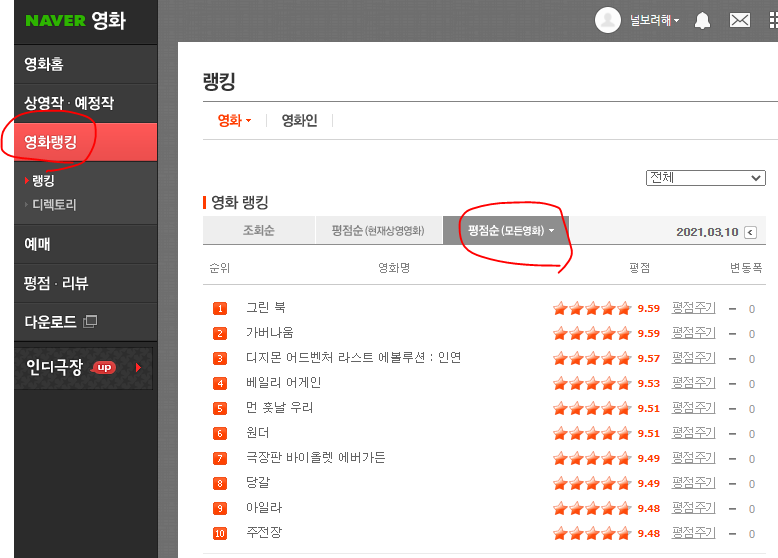Open movie 원더
This screenshot has height=558, width=778.
coord(258,433)
